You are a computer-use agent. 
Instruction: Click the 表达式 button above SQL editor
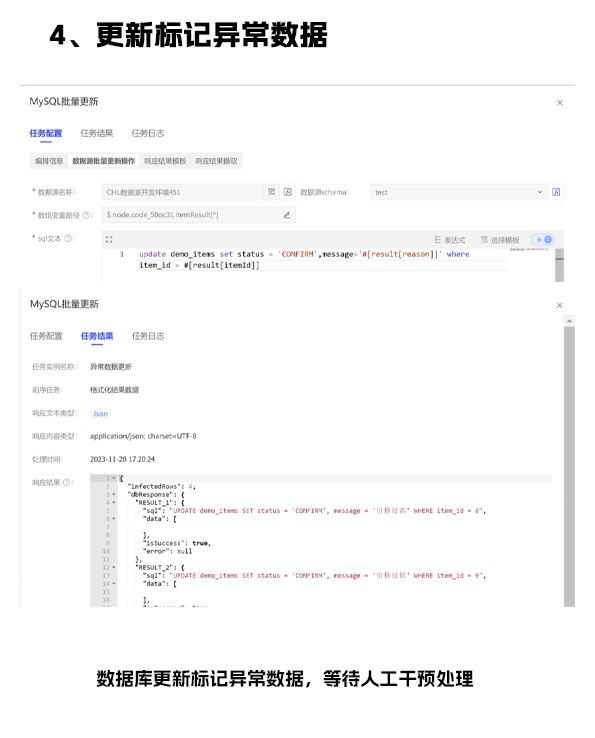coord(450,240)
